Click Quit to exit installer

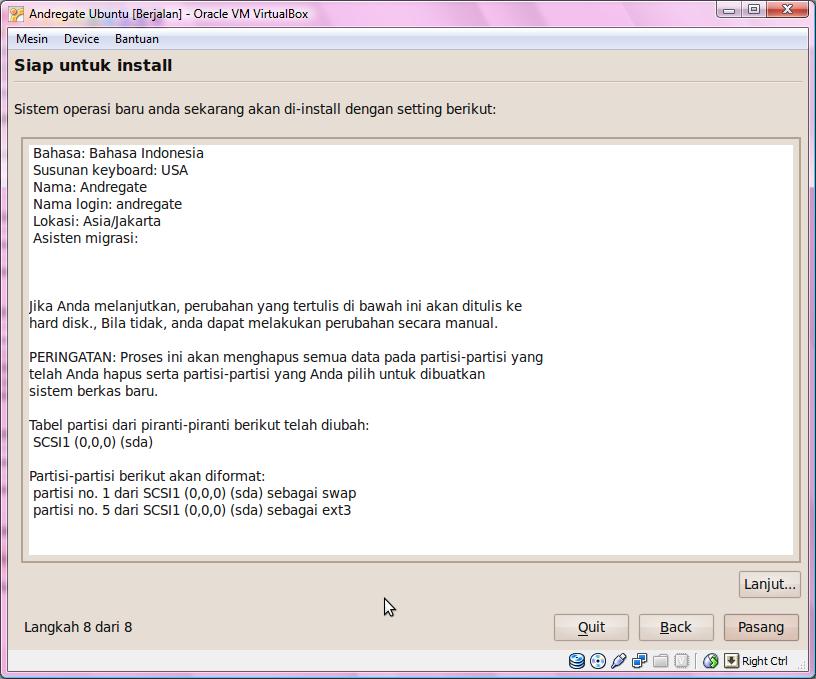pyautogui.click(x=591, y=627)
